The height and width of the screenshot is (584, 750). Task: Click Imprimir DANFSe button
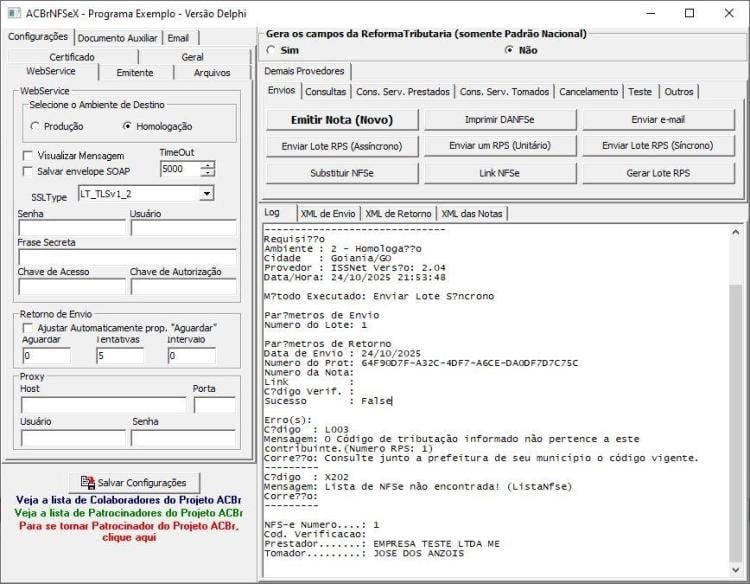500,120
